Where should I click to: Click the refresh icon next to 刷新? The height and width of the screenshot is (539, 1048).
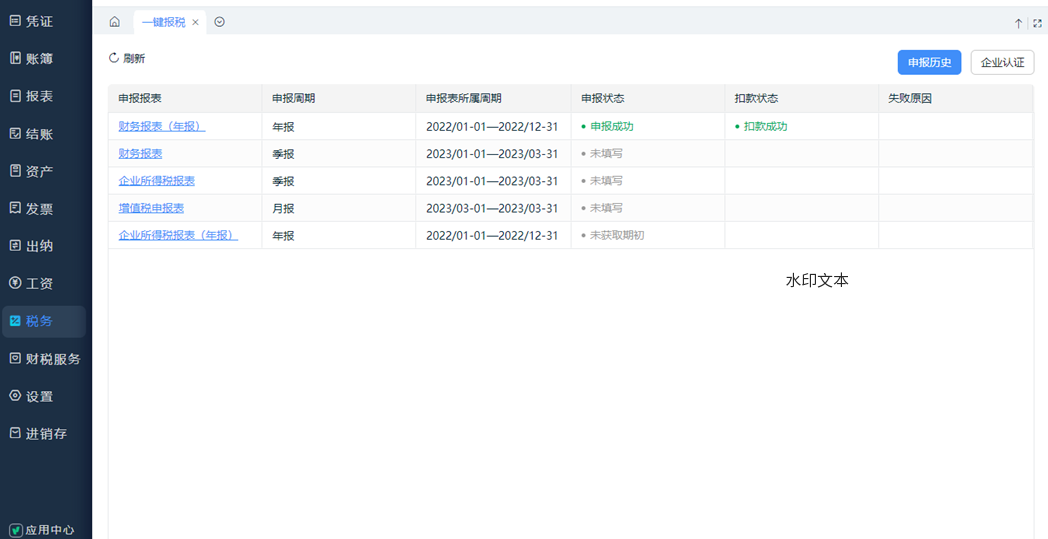click(114, 58)
